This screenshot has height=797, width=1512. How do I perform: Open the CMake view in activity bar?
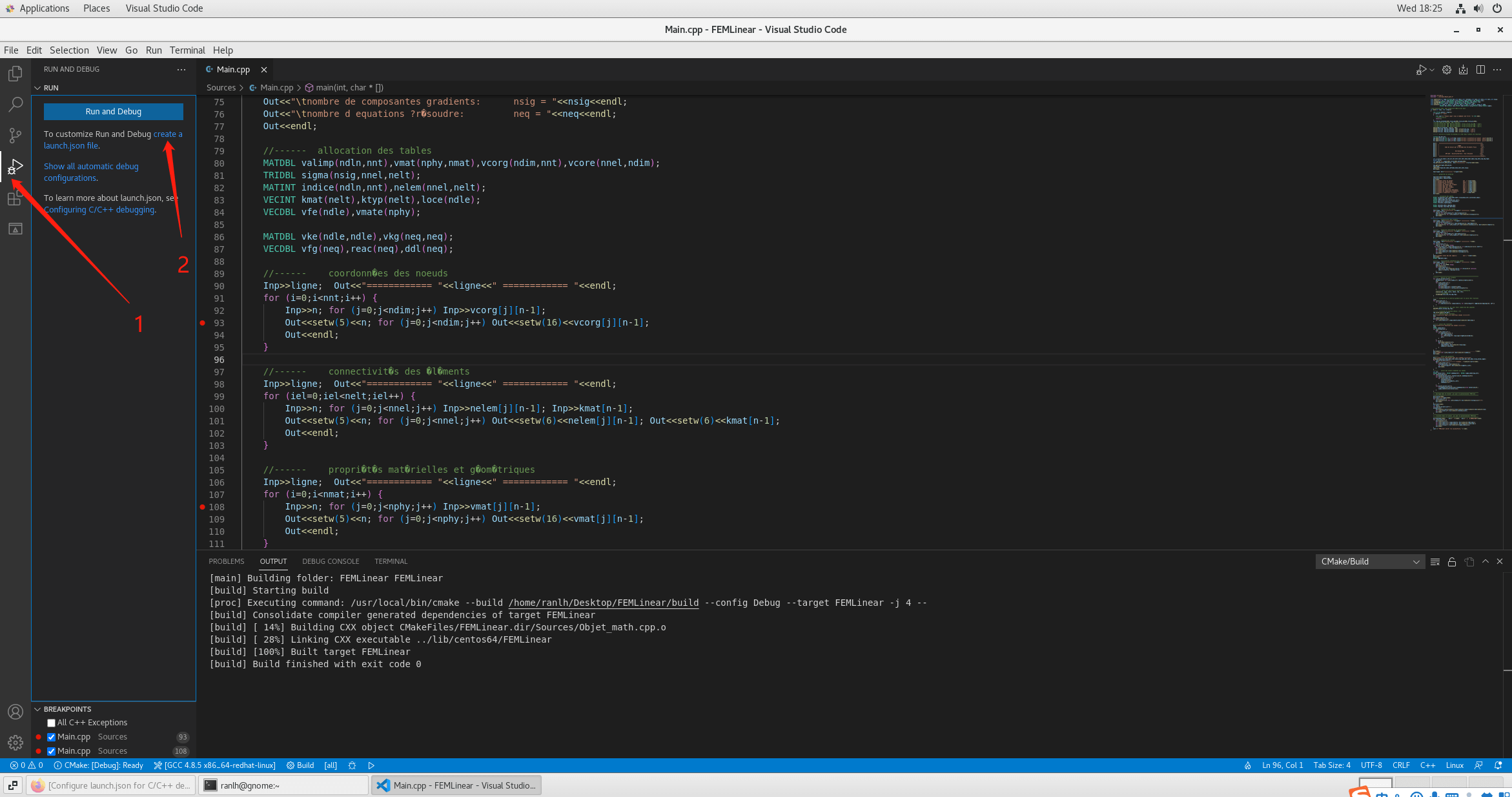(15, 229)
